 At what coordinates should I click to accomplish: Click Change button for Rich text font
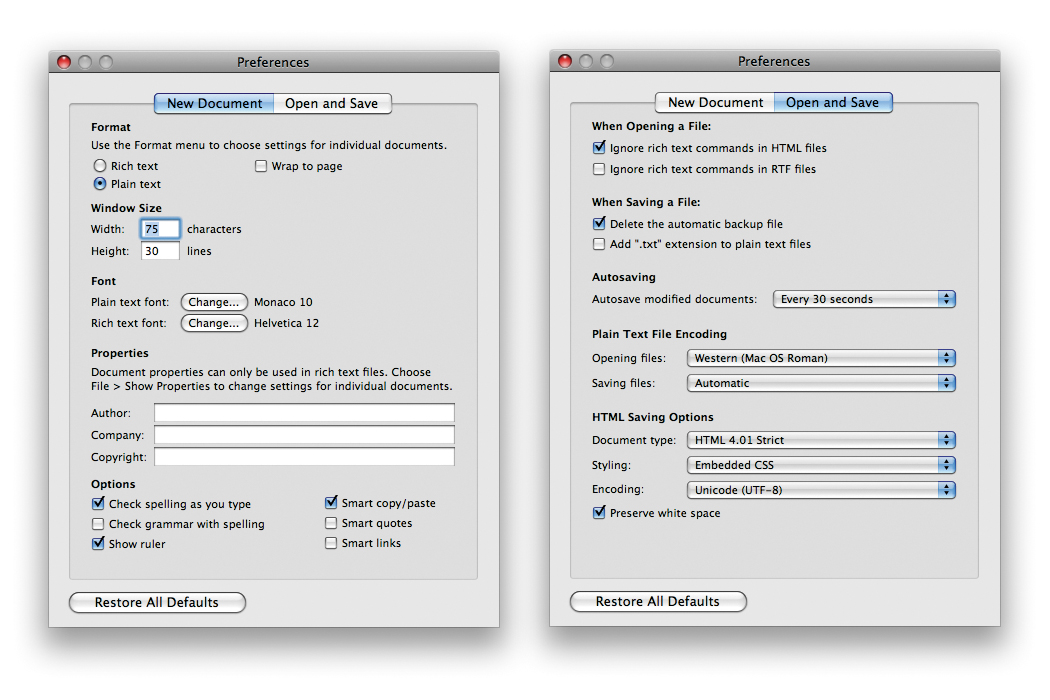coord(214,323)
